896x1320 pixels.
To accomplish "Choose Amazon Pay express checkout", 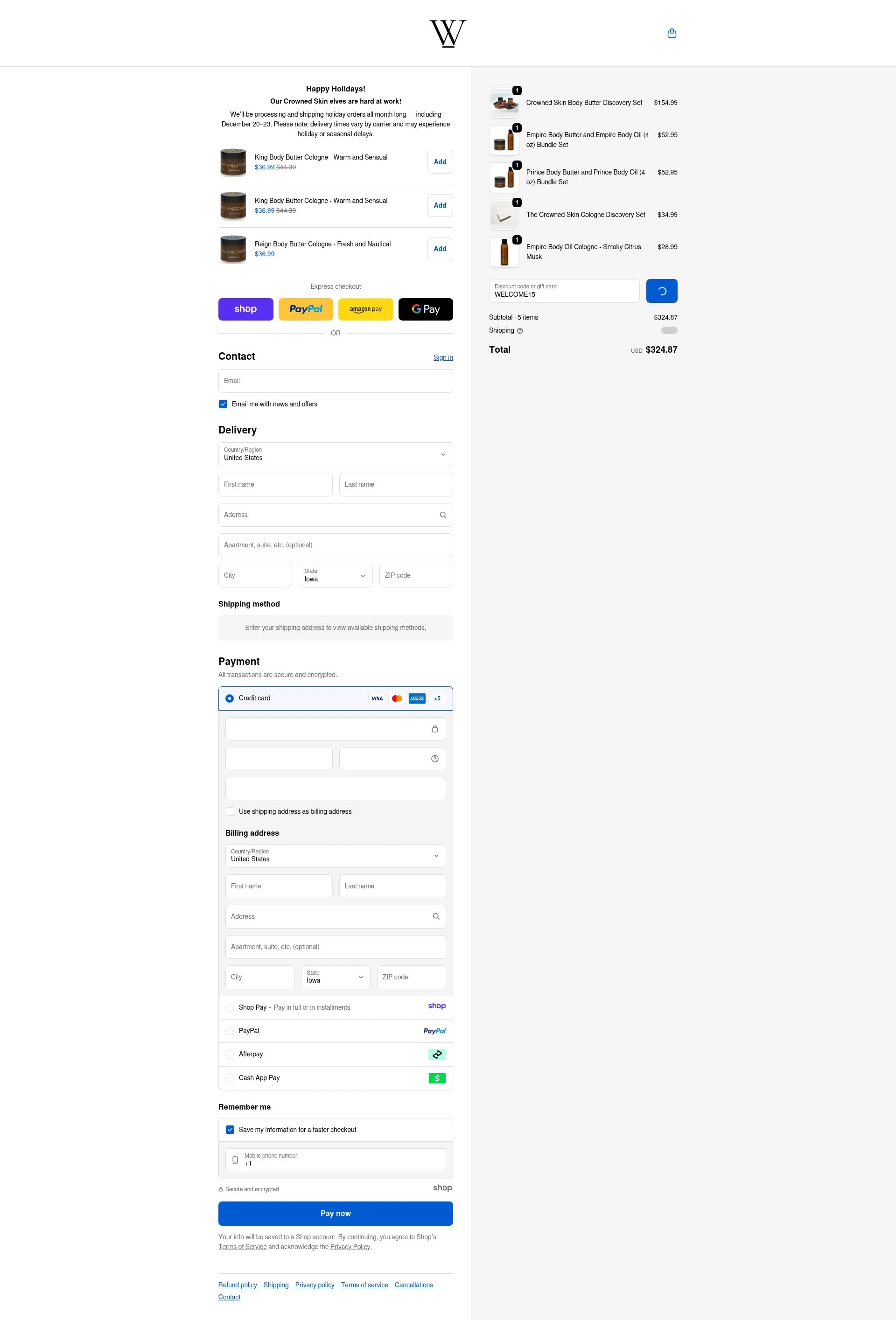I will 365,309.
